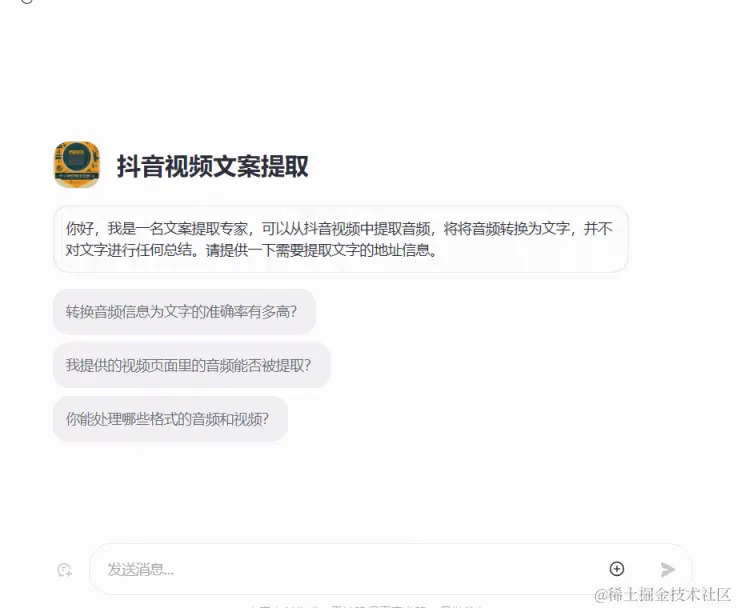Image resolution: width=737 pixels, height=608 pixels.
Task: Pick the middle suggested question about 视频页面
Action: [x=192, y=365]
